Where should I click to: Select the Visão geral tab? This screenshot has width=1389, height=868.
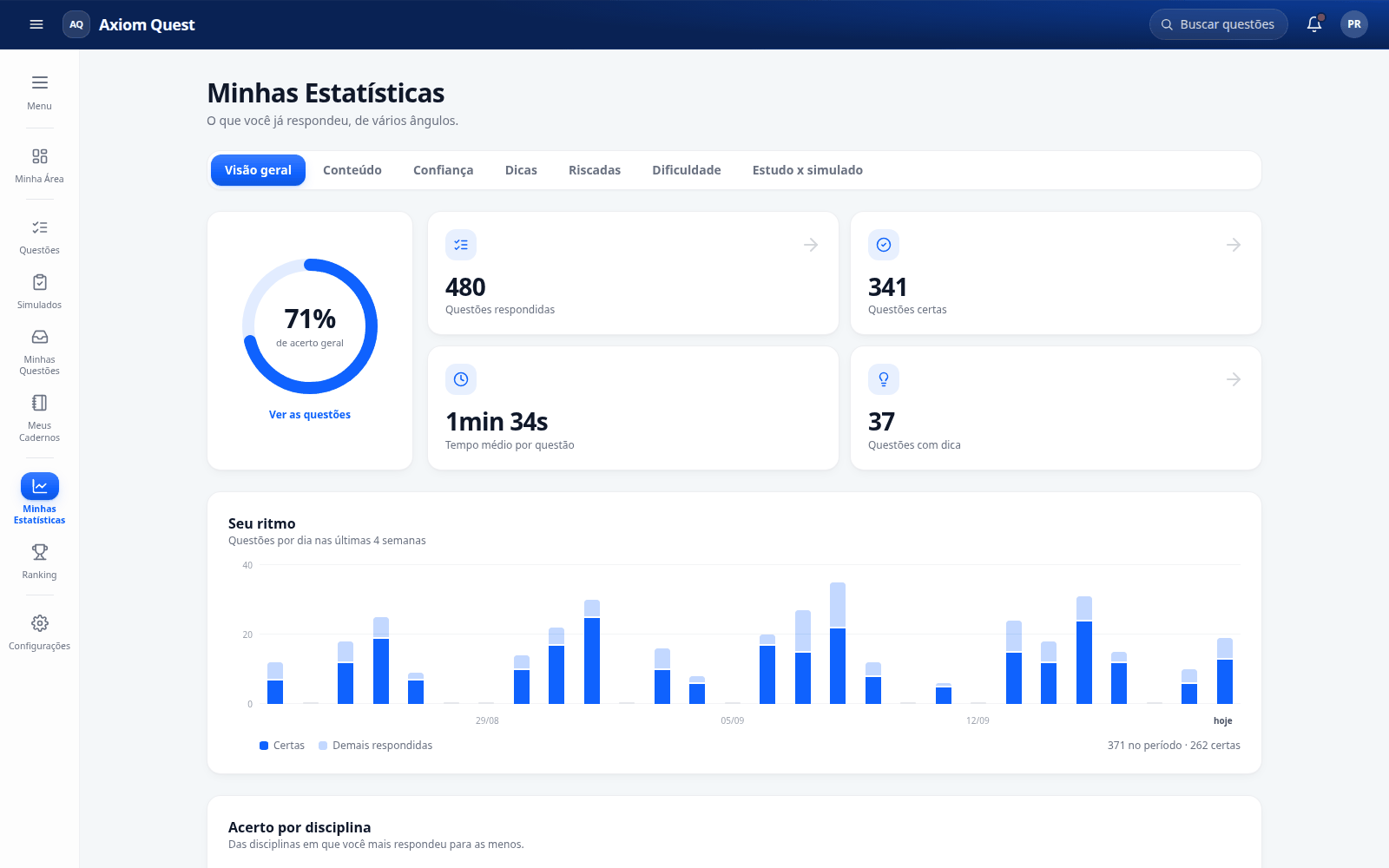point(258,170)
